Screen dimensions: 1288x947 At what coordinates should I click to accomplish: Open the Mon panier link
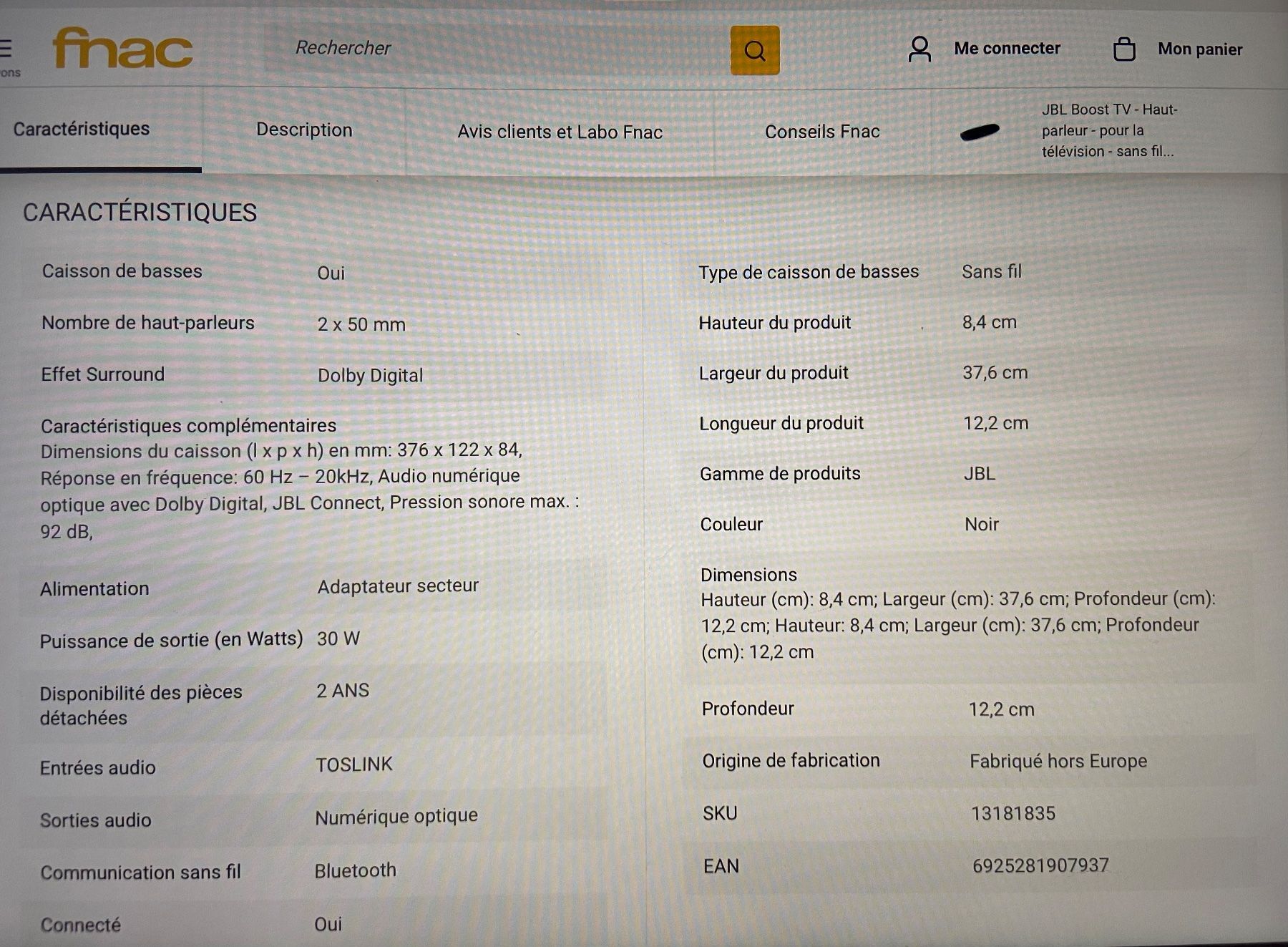point(1200,49)
